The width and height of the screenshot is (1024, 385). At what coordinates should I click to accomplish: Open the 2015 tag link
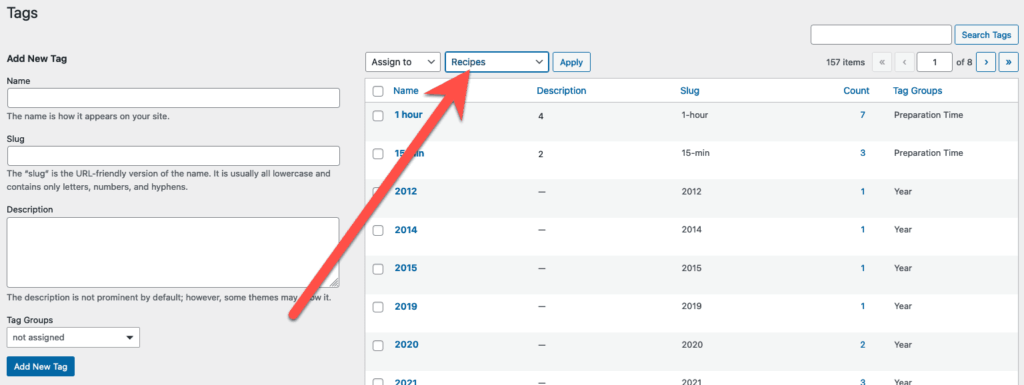(x=406, y=268)
